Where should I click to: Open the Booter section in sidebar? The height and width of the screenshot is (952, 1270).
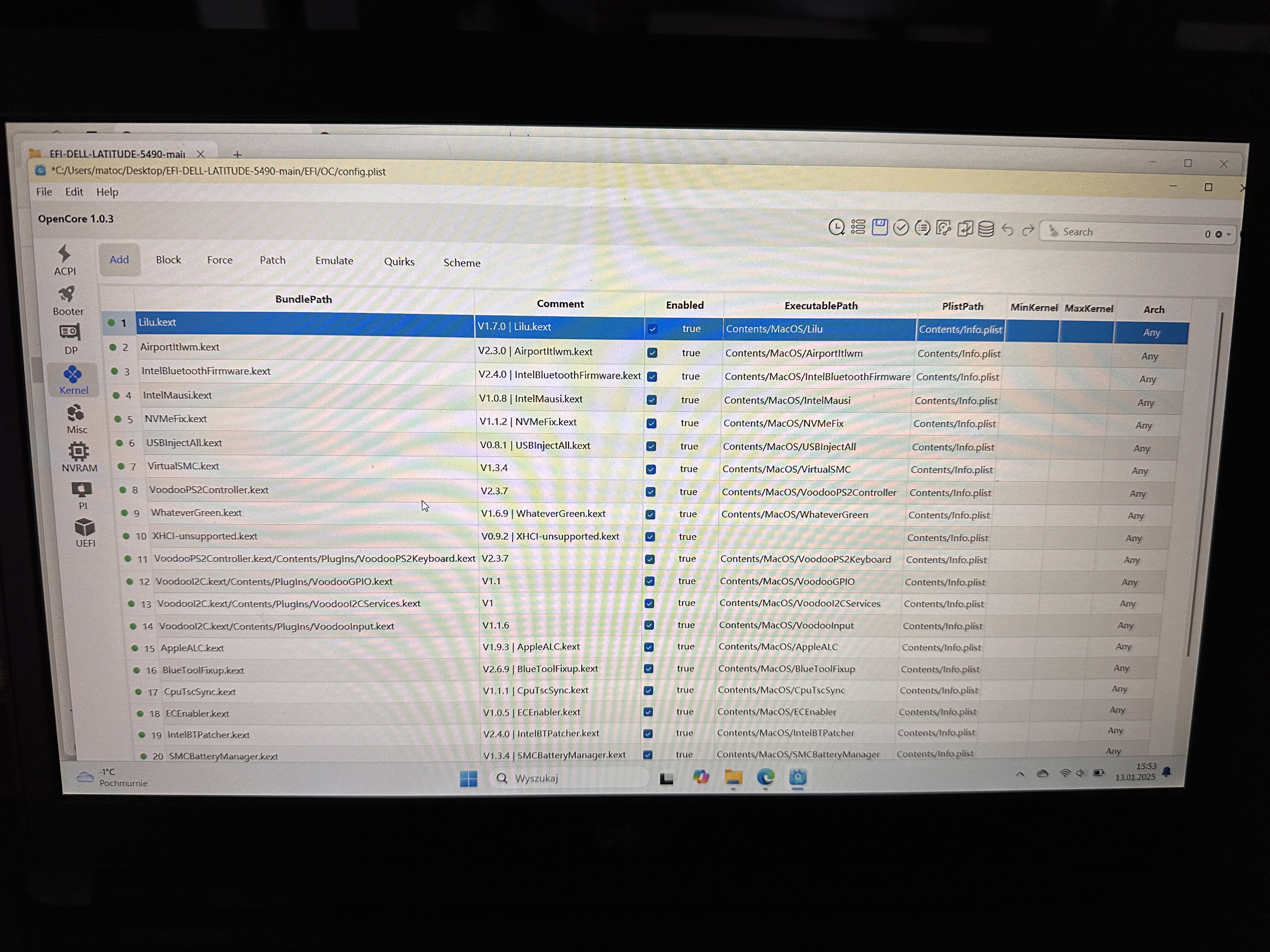[x=68, y=301]
